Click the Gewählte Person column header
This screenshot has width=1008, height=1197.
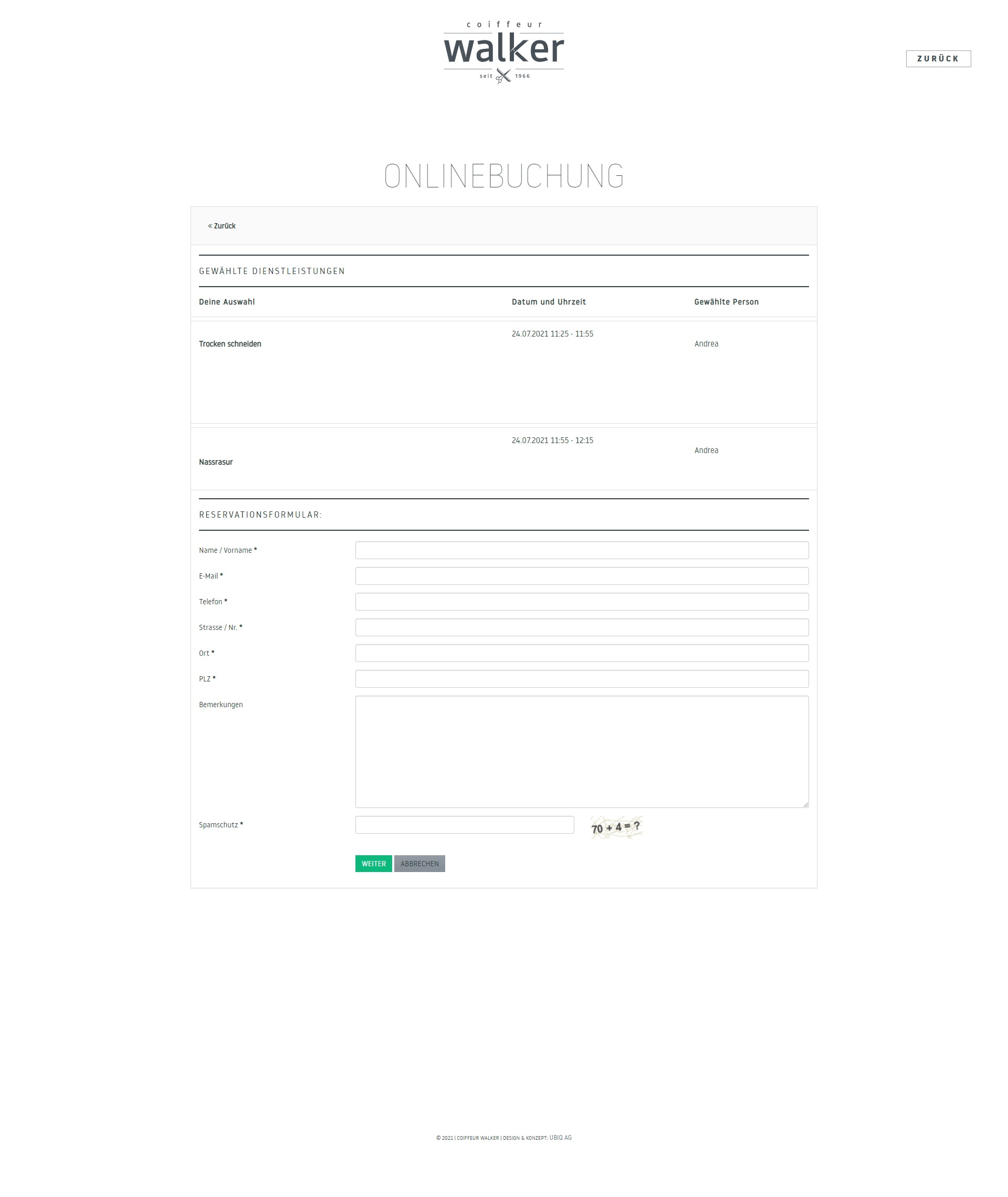[726, 302]
